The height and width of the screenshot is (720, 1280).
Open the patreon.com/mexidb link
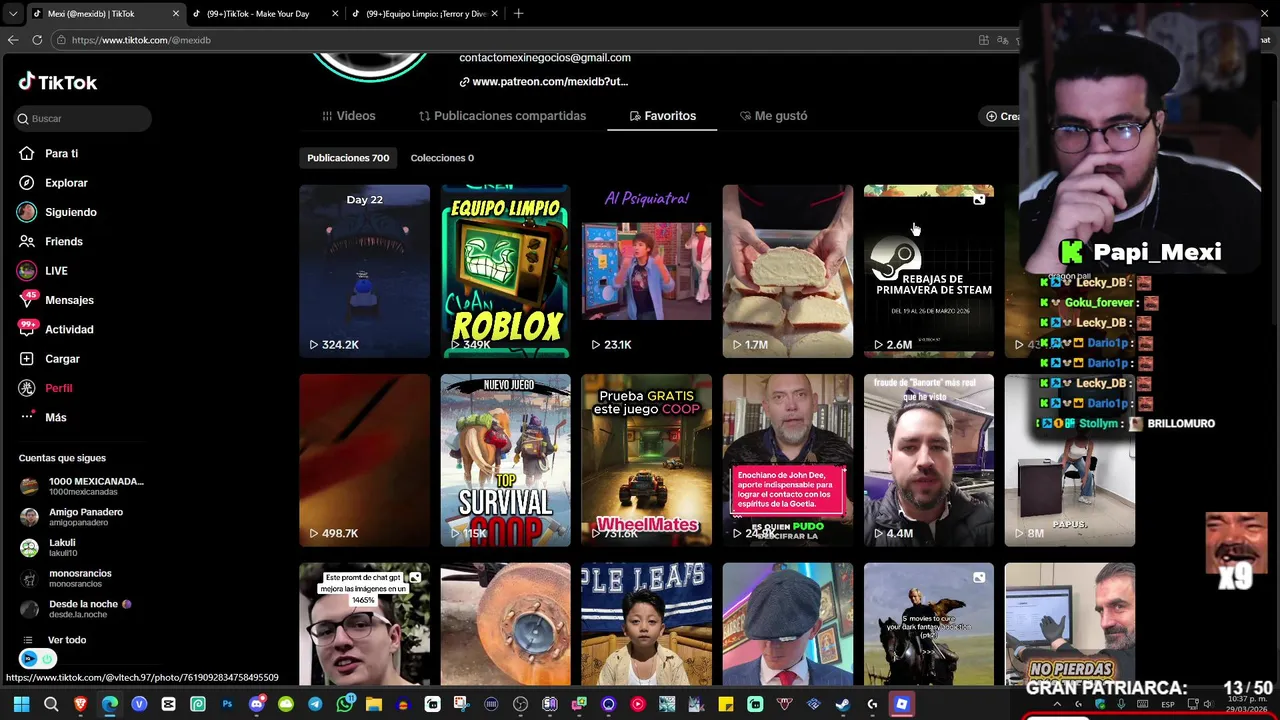543,82
